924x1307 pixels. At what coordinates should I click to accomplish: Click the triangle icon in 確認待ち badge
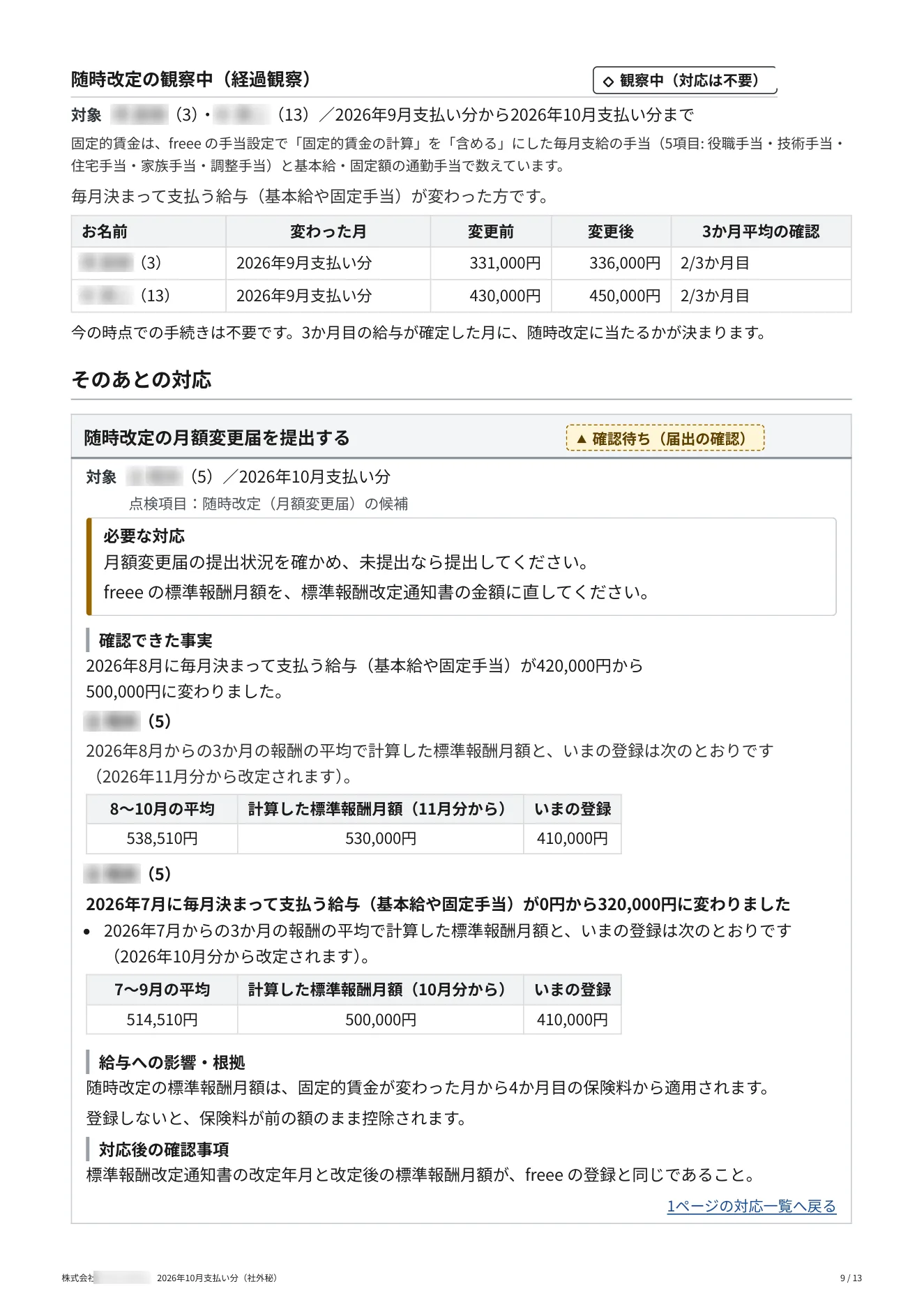[582, 439]
